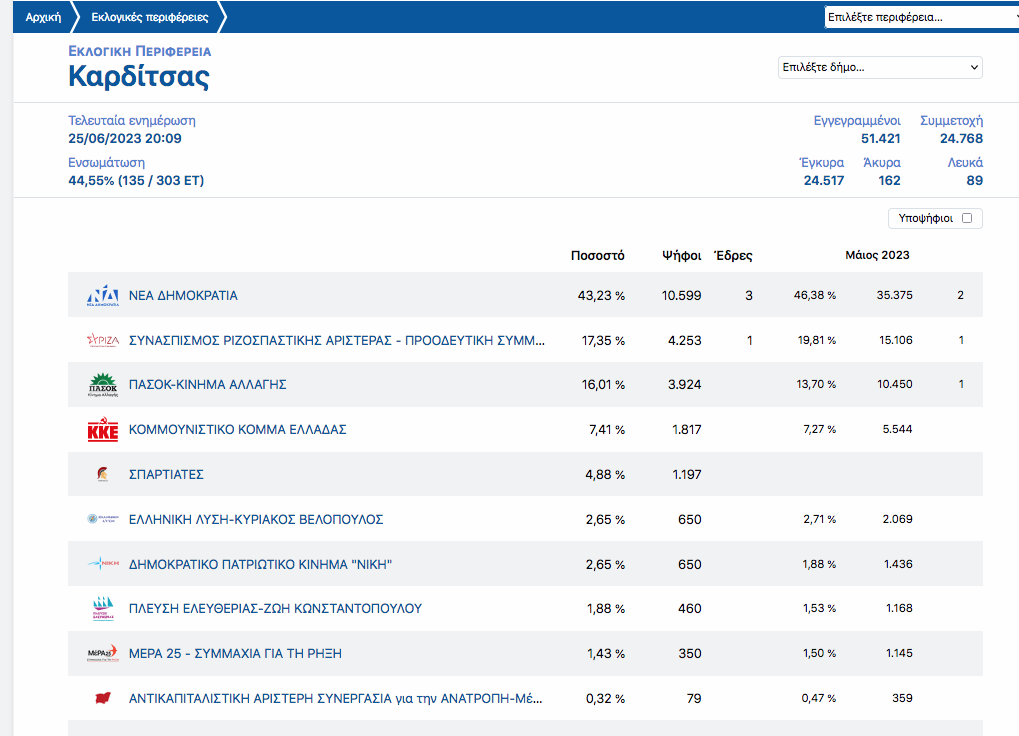Image resolution: width=1019 pixels, height=736 pixels.
Task: Click the Ελληνική Λύση party logo
Action: pyautogui.click(x=102, y=520)
